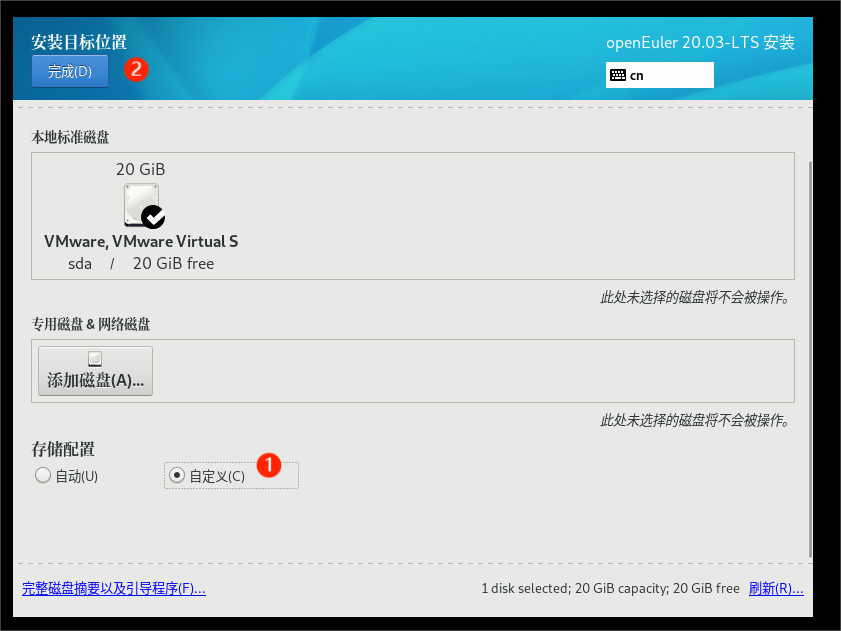Click the 刷新(R)... refresh link
Image resolution: width=841 pixels, height=631 pixels.
click(775, 589)
